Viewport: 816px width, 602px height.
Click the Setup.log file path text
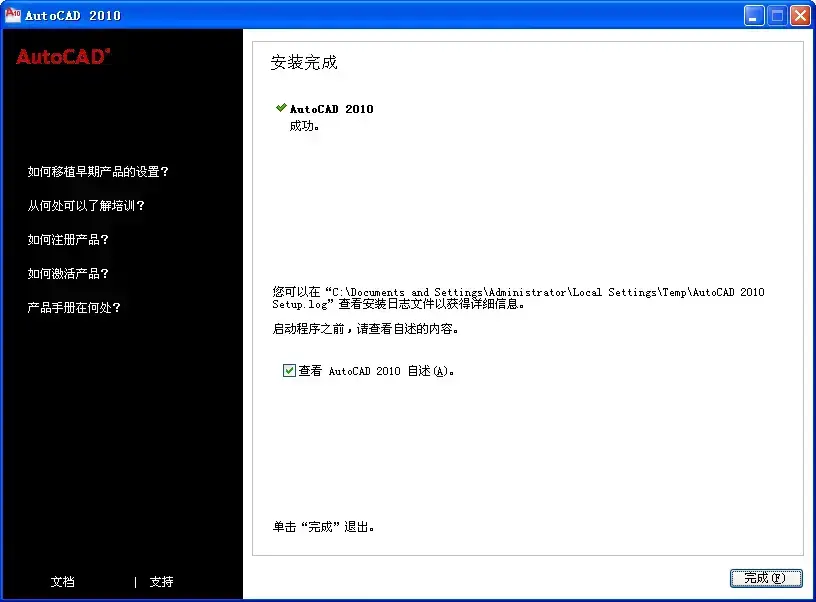[518, 298]
